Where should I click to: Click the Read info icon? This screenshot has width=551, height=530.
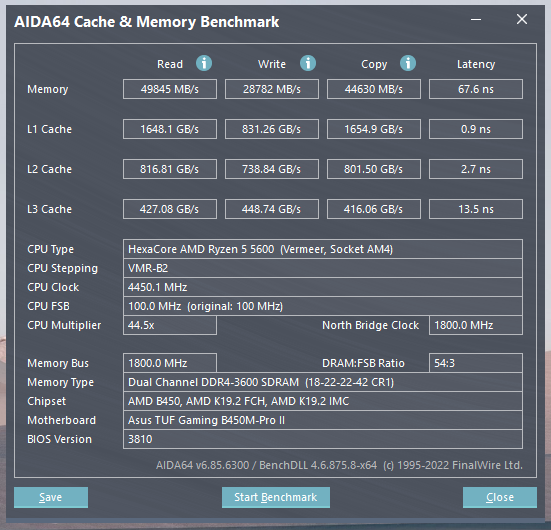pyautogui.click(x=204, y=63)
